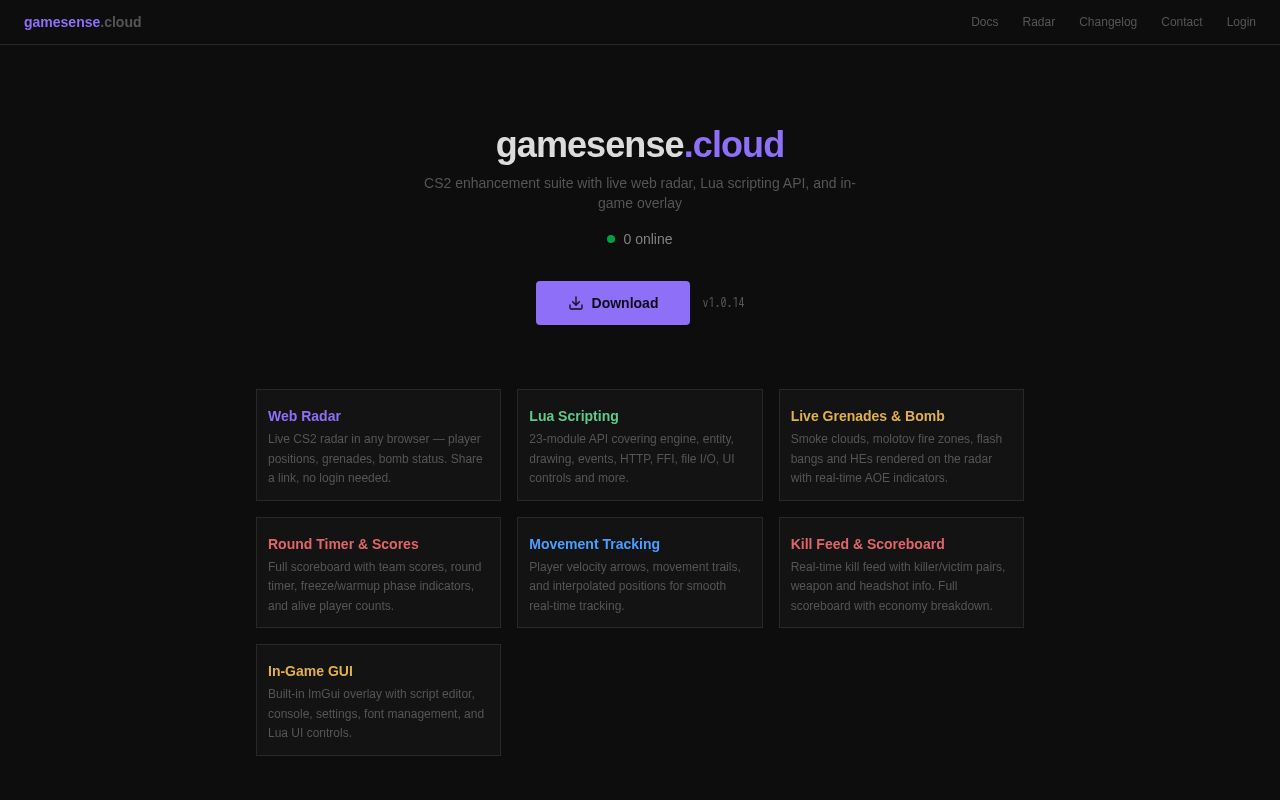Click the 'Player velocity arrows' description

635,586
